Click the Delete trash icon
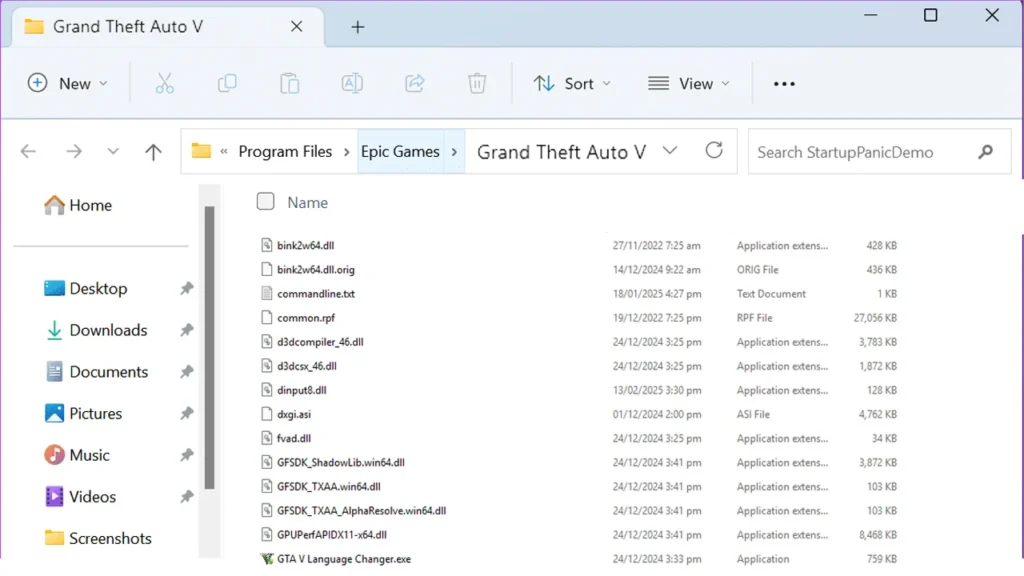The width and height of the screenshot is (1024, 576). [477, 83]
